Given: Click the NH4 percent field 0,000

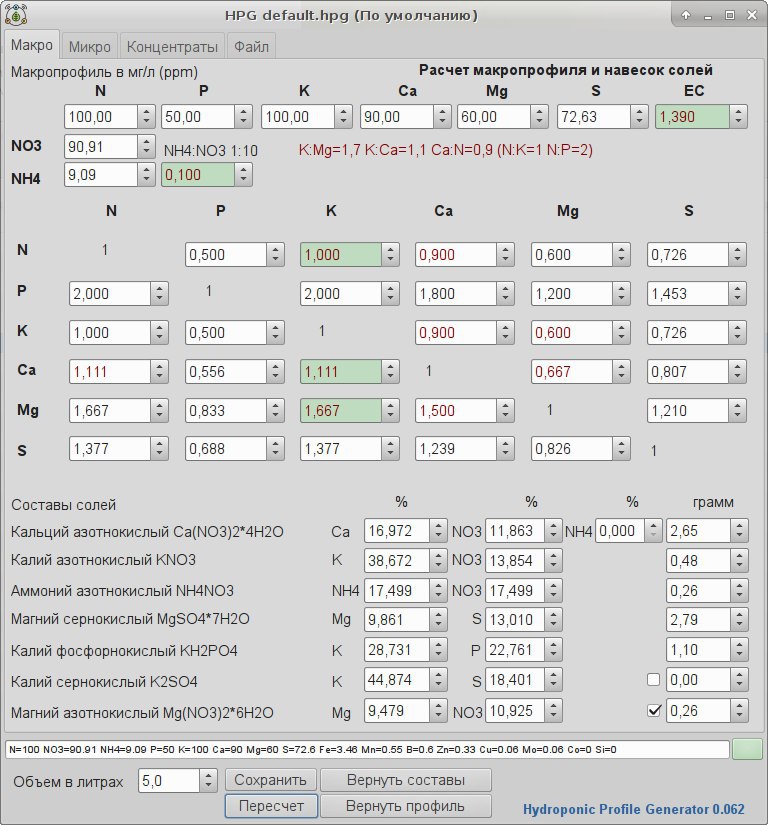Looking at the screenshot, I should tap(620, 530).
